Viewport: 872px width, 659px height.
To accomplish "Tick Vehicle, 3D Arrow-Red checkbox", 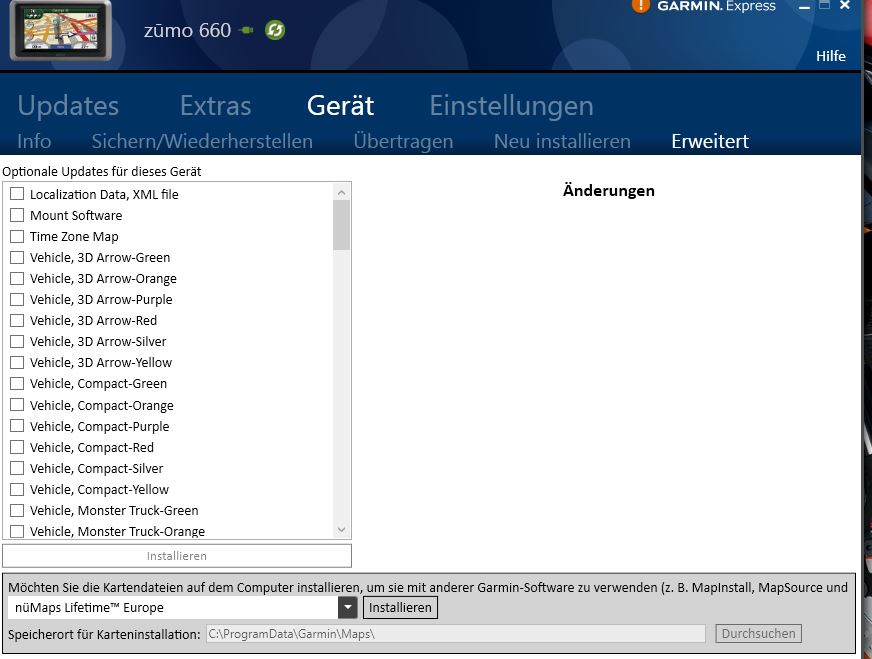I will (17, 320).
